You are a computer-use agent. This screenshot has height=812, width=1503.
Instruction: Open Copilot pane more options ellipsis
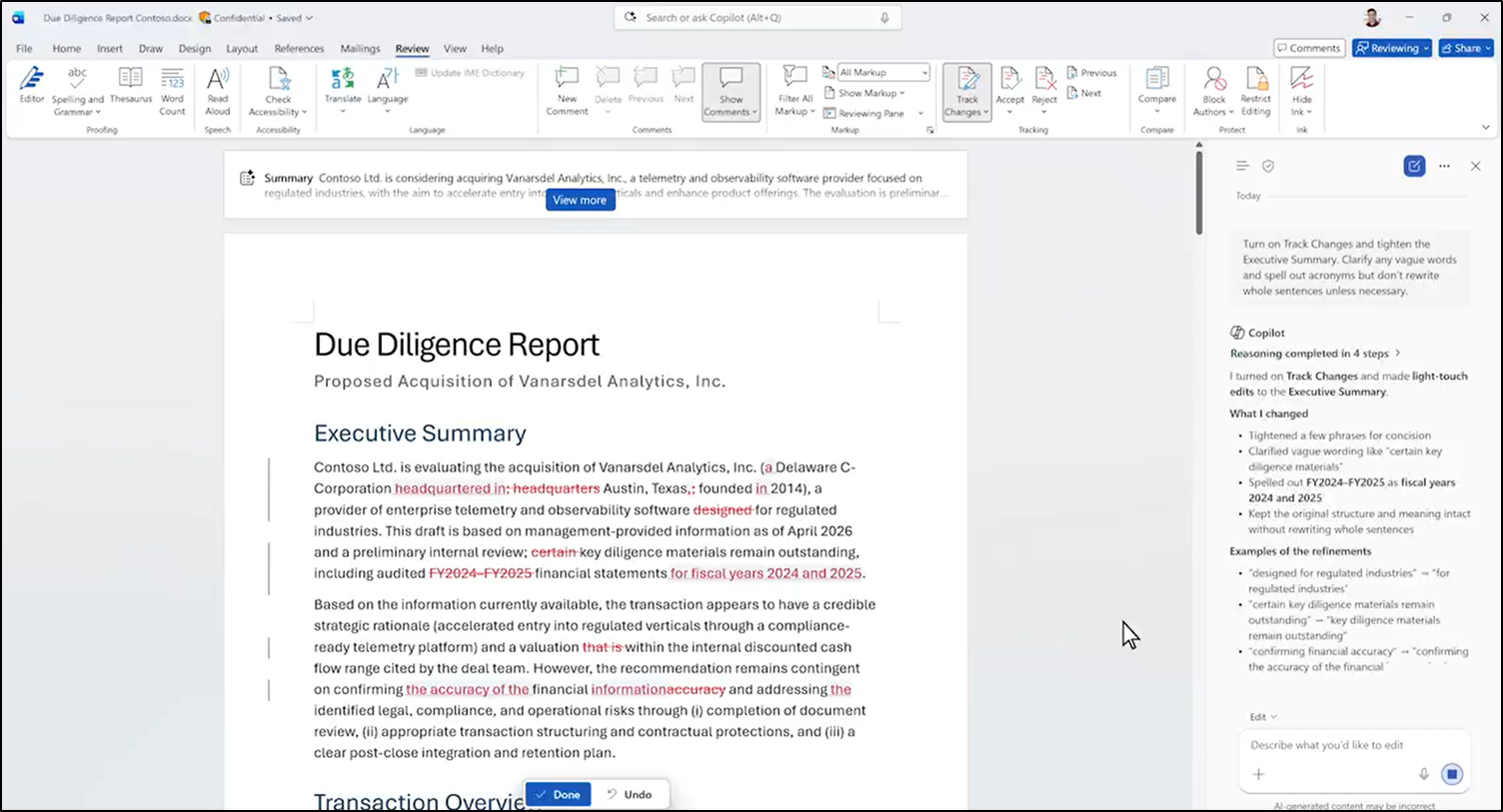click(x=1444, y=167)
